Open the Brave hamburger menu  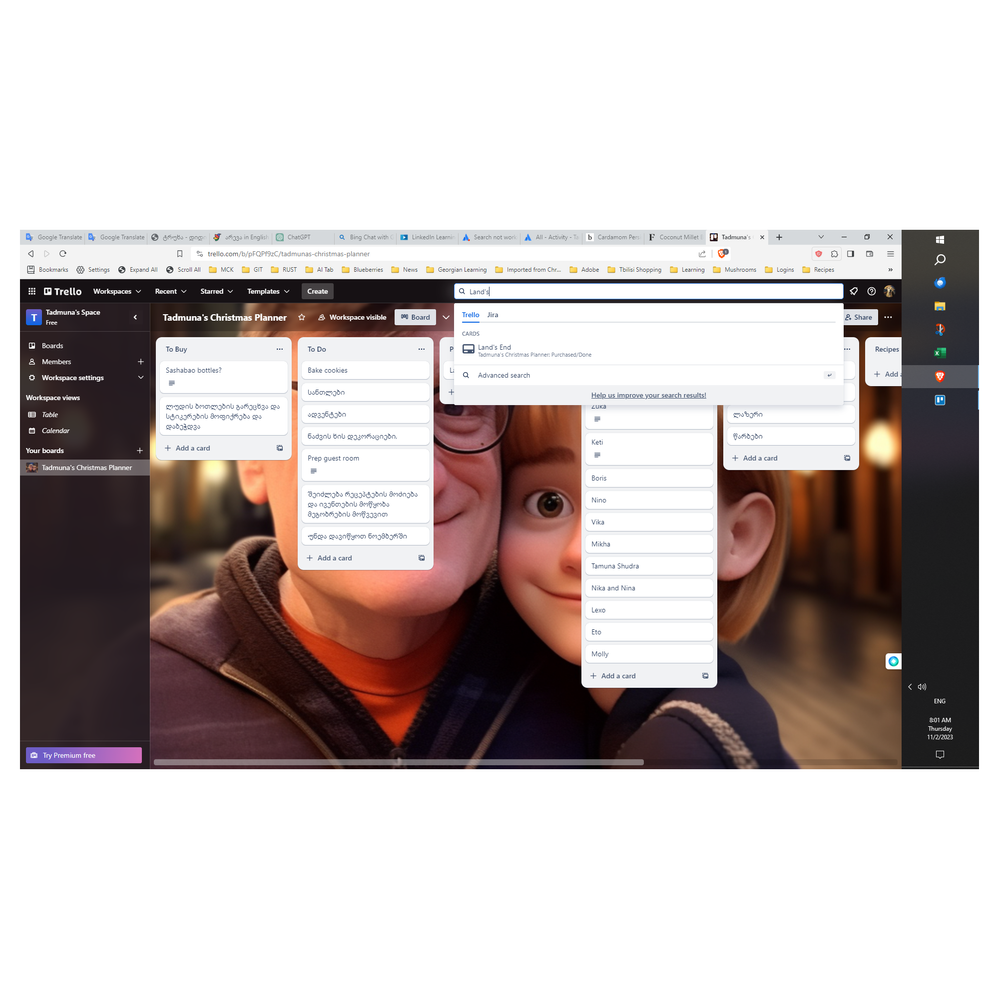tap(891, 254)
